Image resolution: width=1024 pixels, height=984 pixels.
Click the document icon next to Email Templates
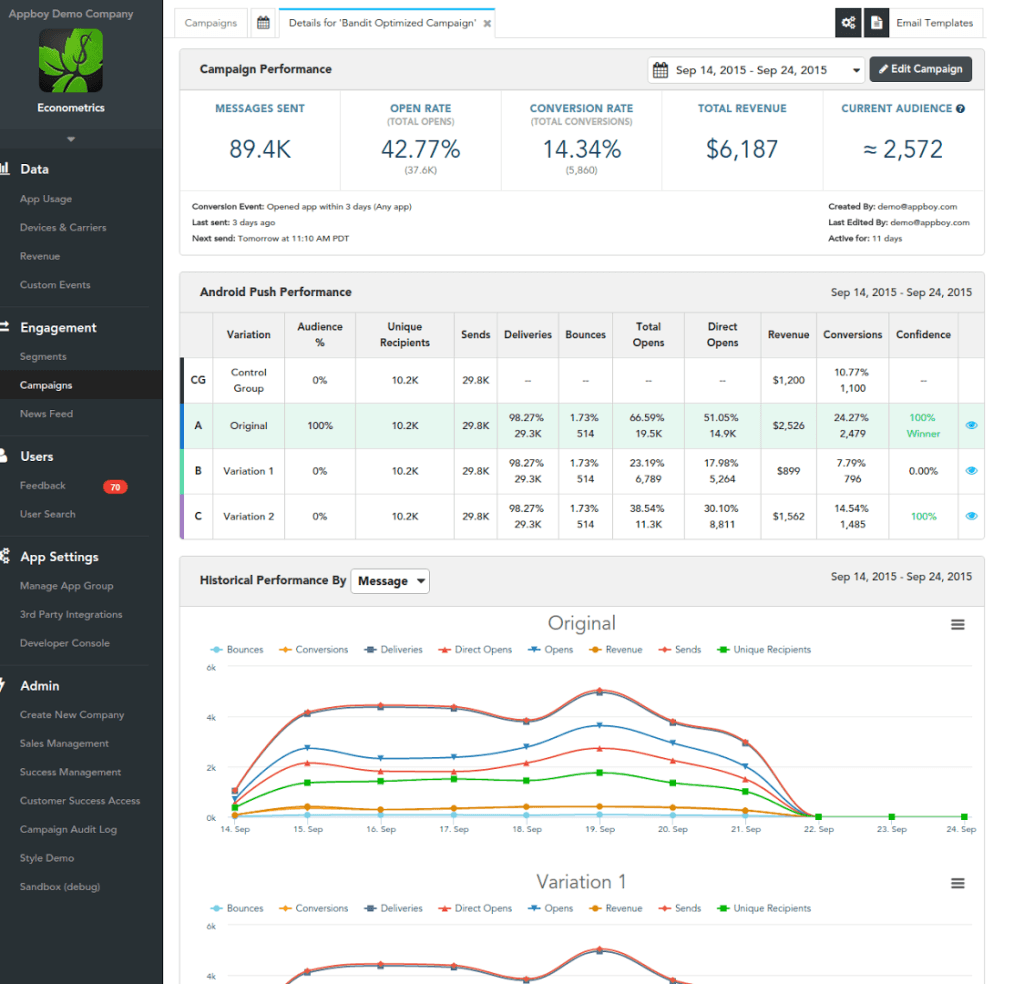tap(876, 23)
